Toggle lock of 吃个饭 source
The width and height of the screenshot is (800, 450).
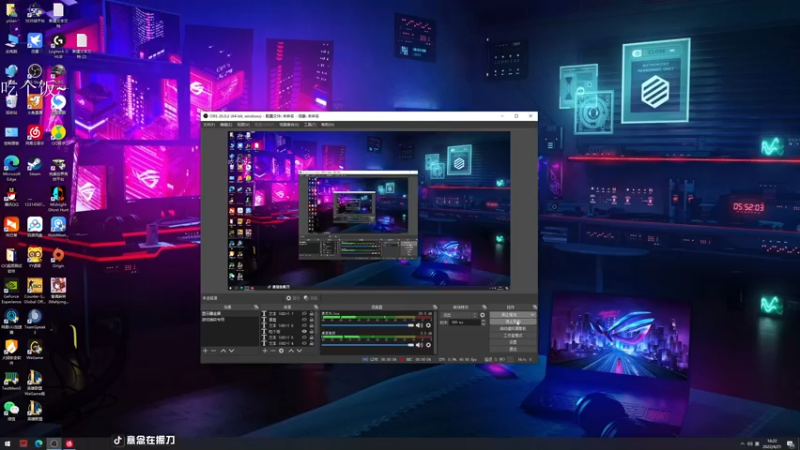312,332
